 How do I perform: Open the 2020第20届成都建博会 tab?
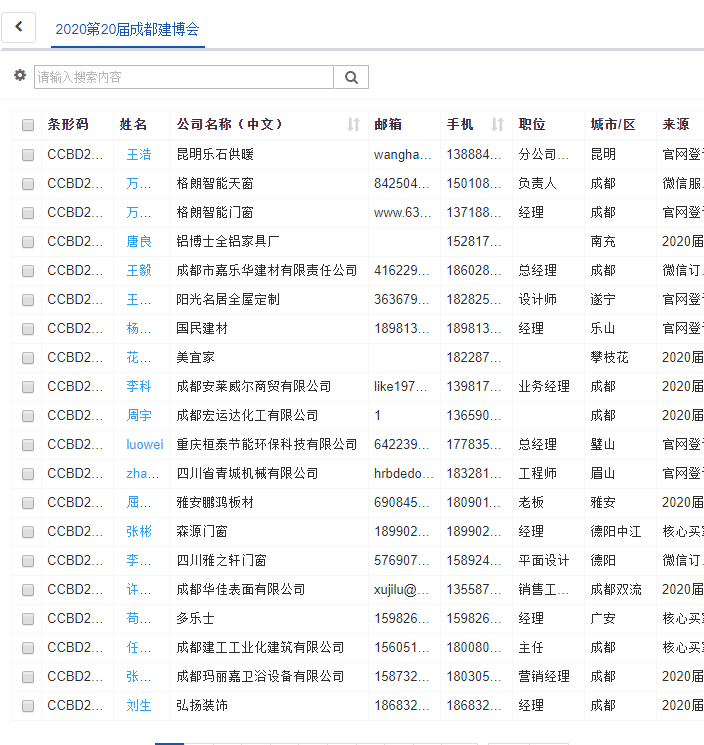[127, 29]
